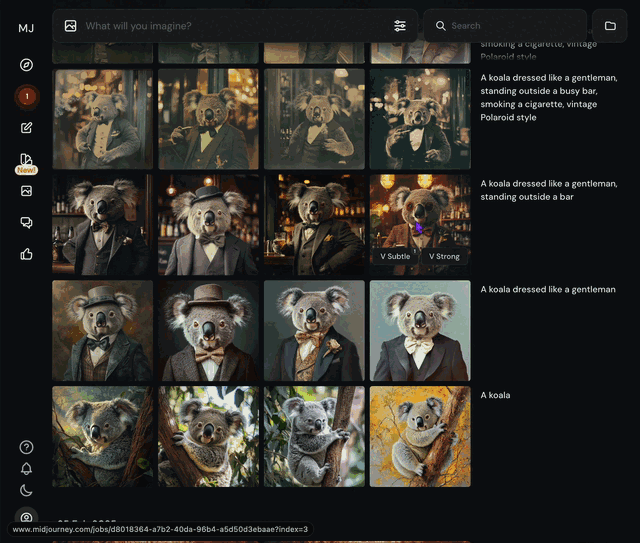Click prompt text 'standing outside a busy bar,'
640x543 pixels.
(x=539, y=91)
